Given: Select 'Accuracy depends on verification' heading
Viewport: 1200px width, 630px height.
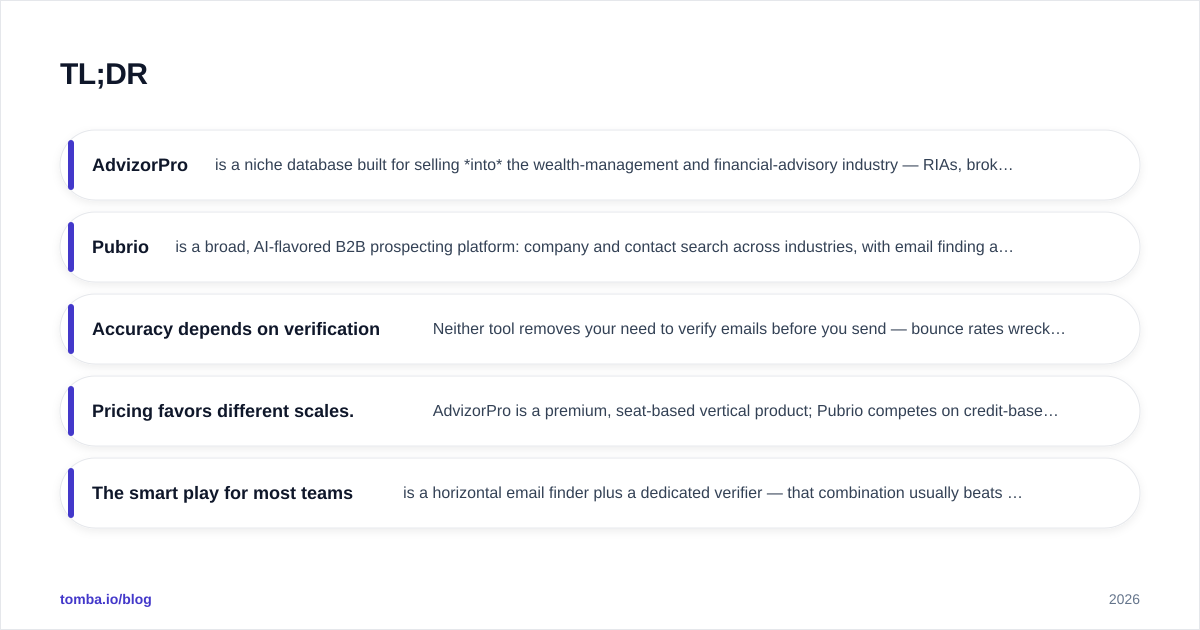Looking at the screenshot, I should coord(236,329).
